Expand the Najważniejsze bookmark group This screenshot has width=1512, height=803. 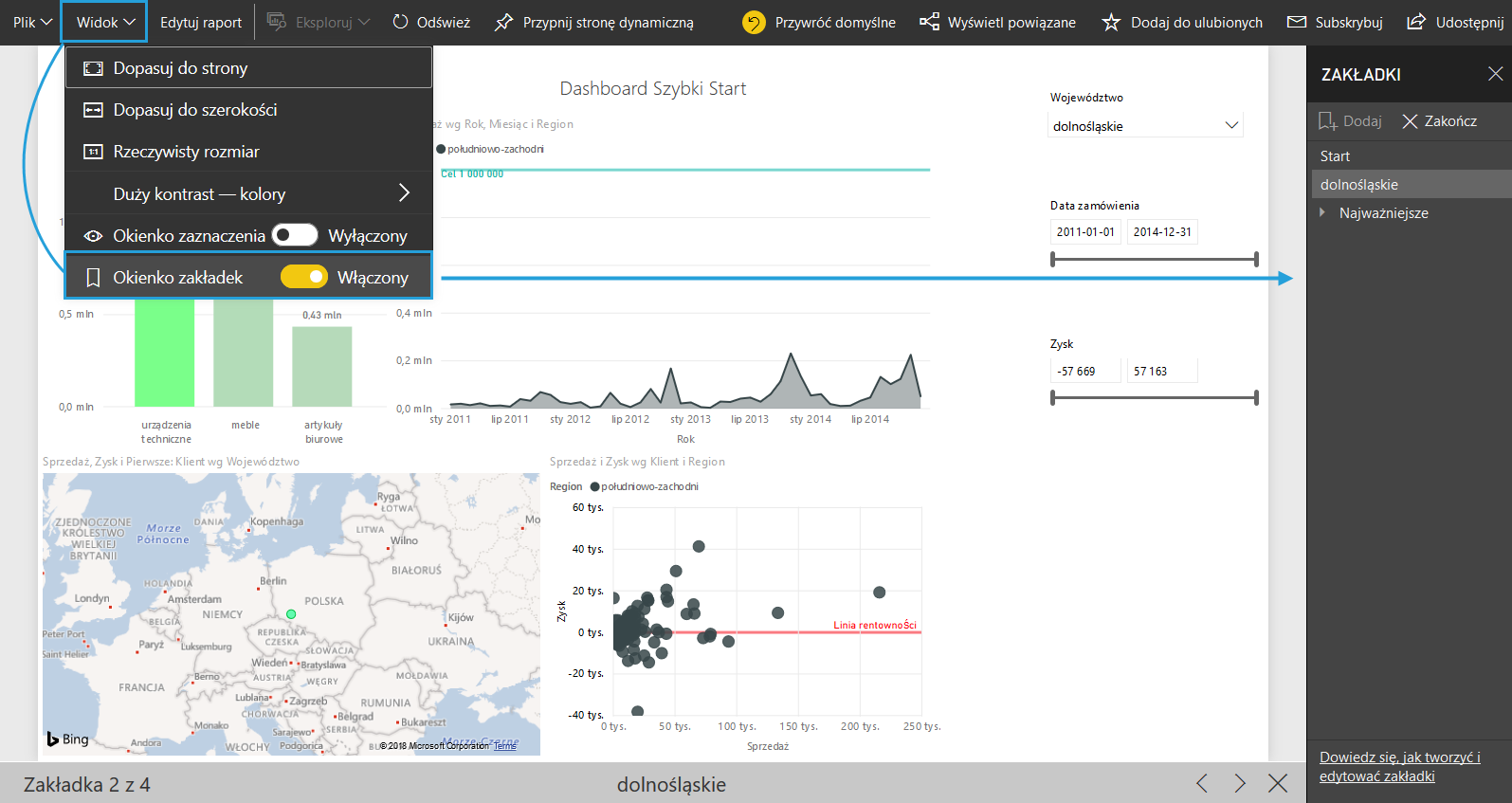click(x=1323, y=212)
